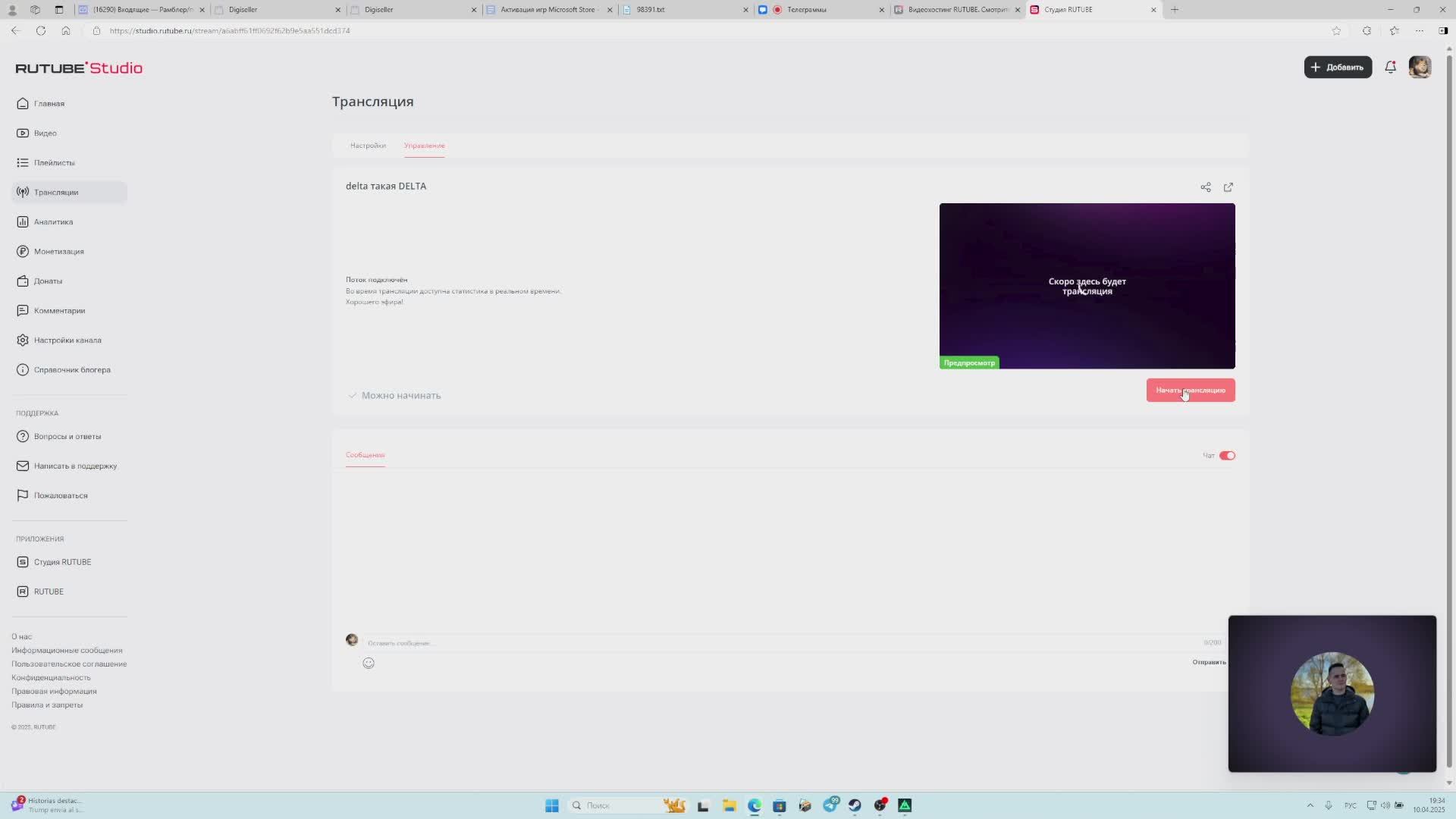Select the Управление tab

pyautogui.click(x=424, y=146)
